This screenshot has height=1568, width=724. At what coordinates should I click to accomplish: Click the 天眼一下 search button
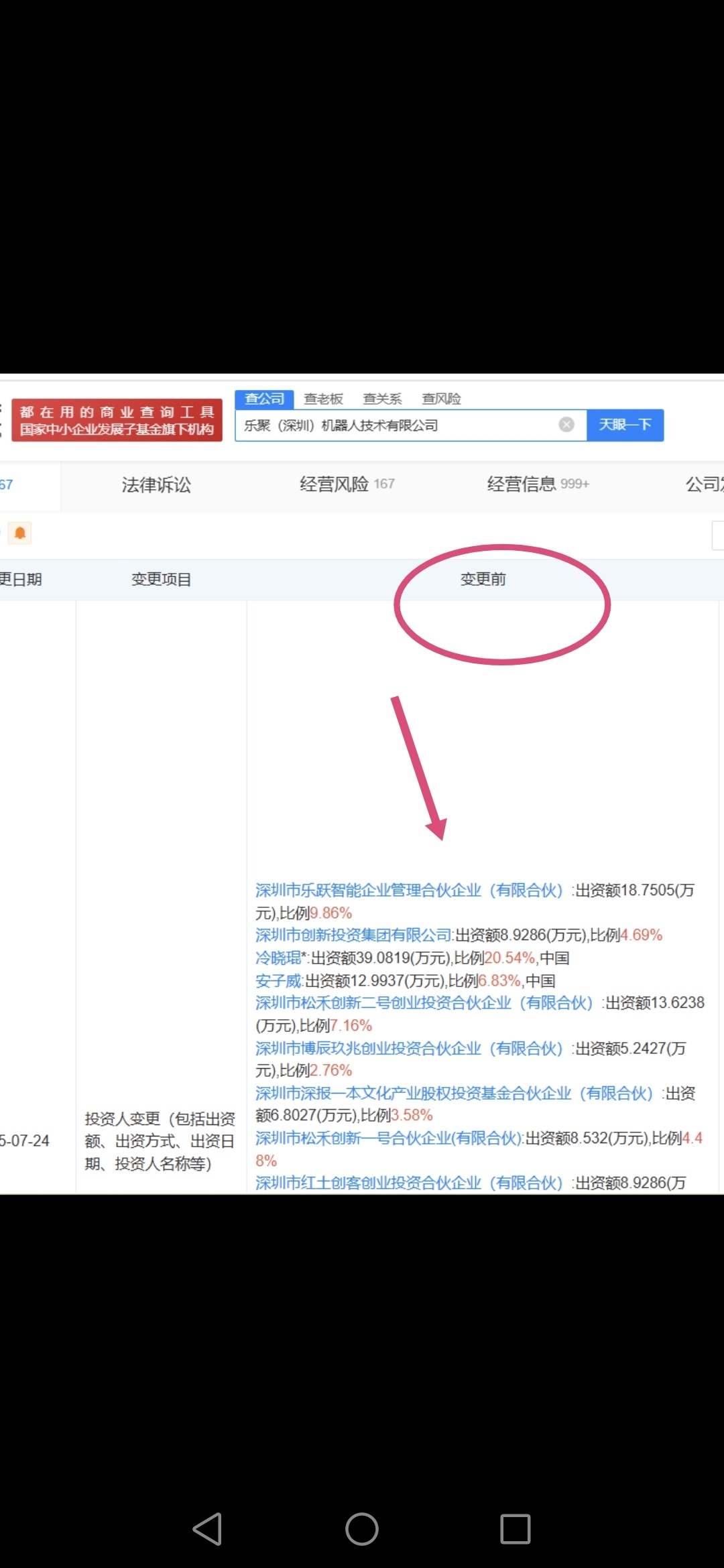[x=625, y=425]
